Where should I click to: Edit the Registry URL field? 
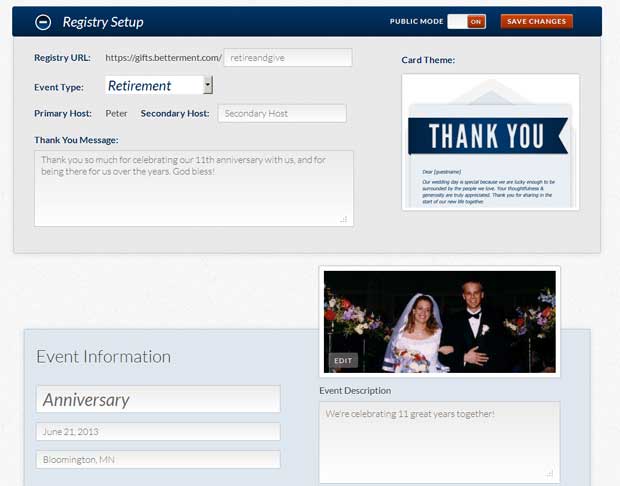pyautogui.click(x=288, y=58)
